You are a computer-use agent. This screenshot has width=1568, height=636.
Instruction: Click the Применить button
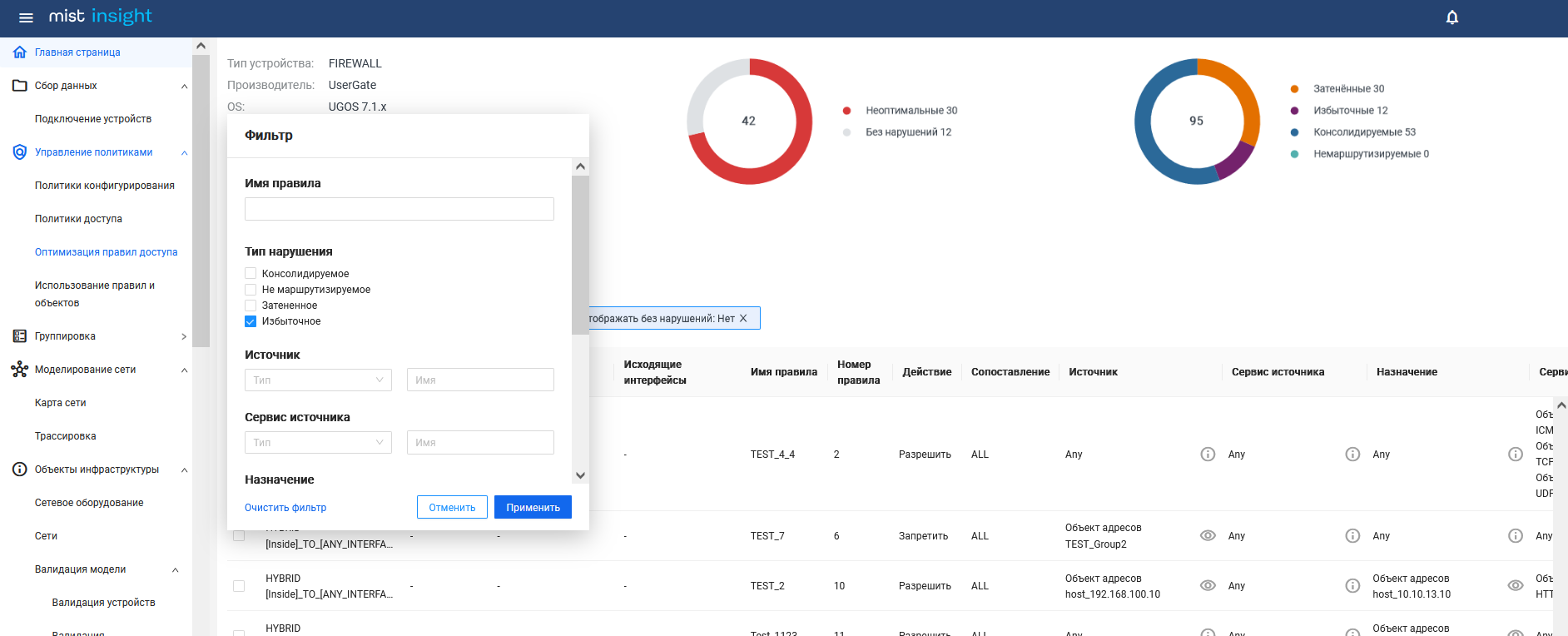[x=533, y=507]
